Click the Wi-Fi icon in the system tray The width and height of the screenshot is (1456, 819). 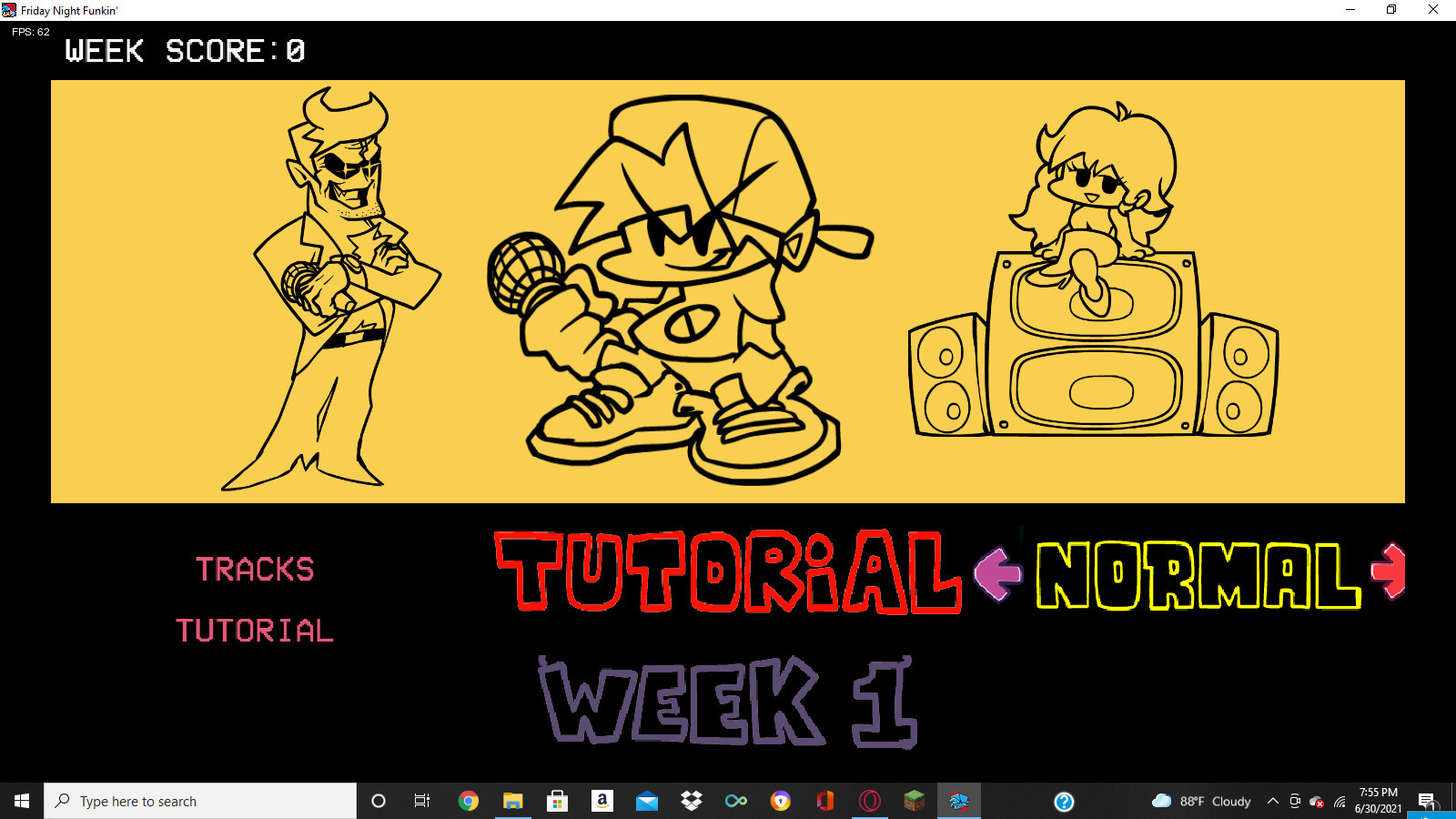pos(1340,802)
